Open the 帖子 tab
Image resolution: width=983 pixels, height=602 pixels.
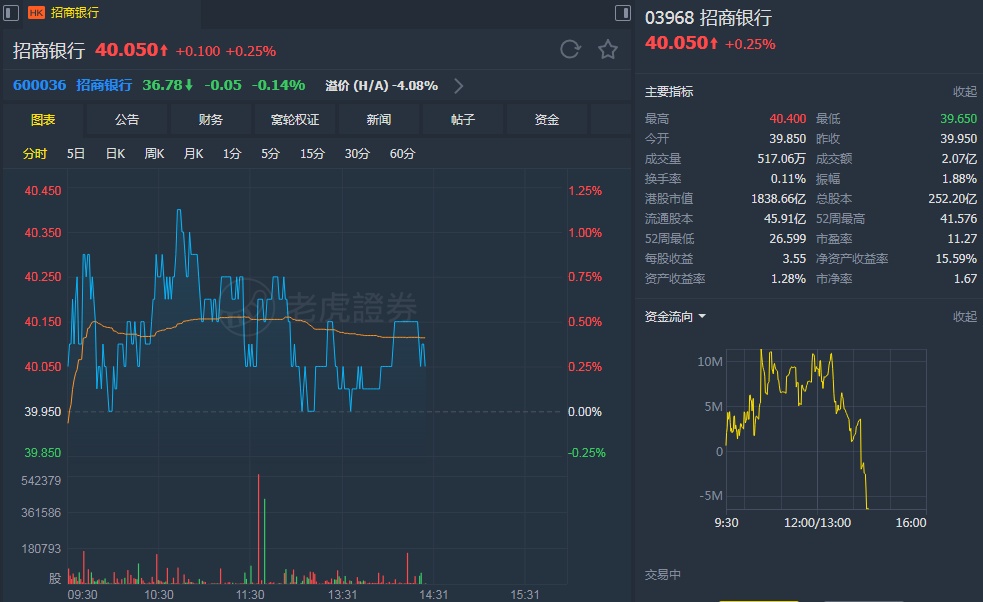(x=463, y=120)
